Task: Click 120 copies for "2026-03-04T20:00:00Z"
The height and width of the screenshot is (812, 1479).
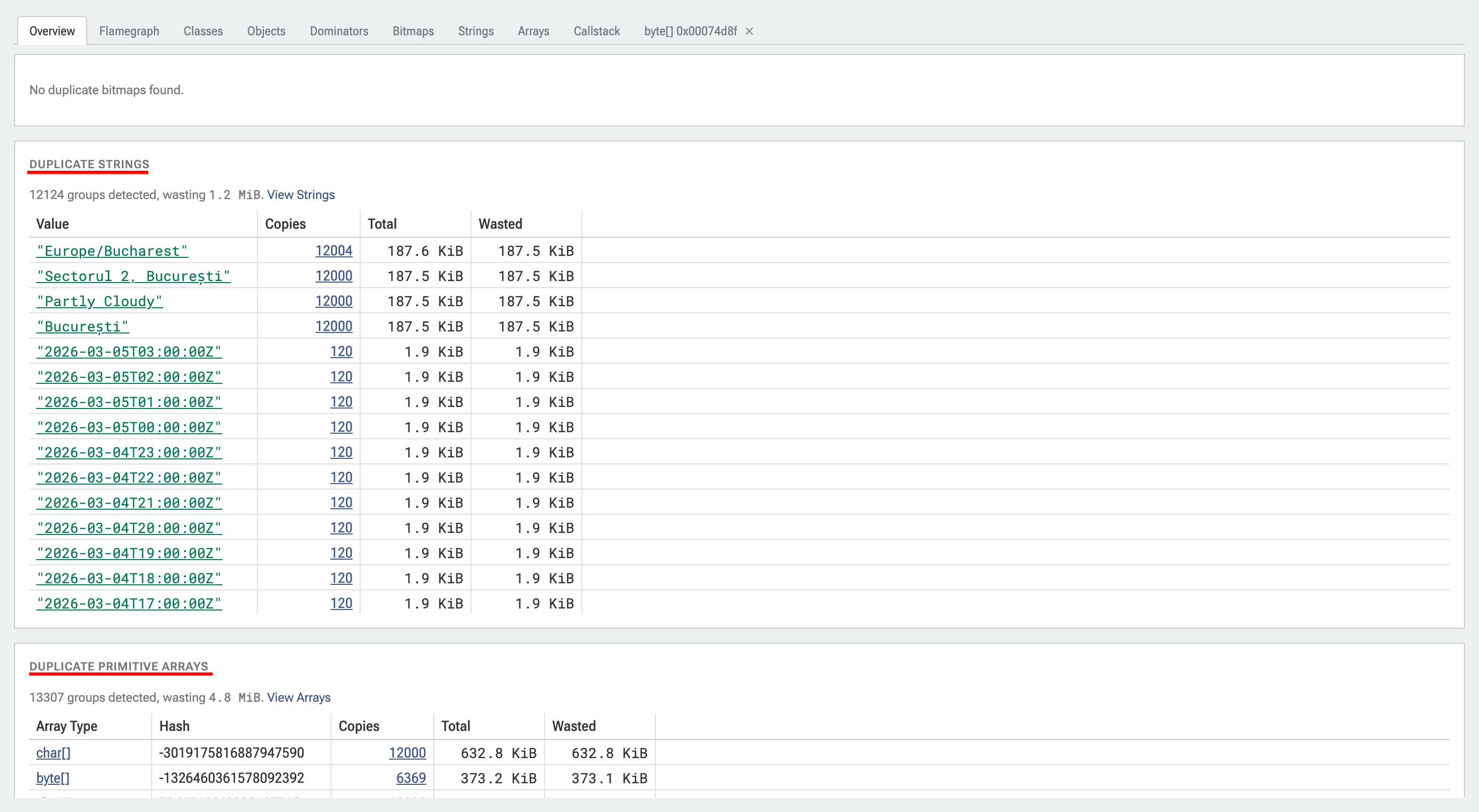Action: tap(341, 528)
